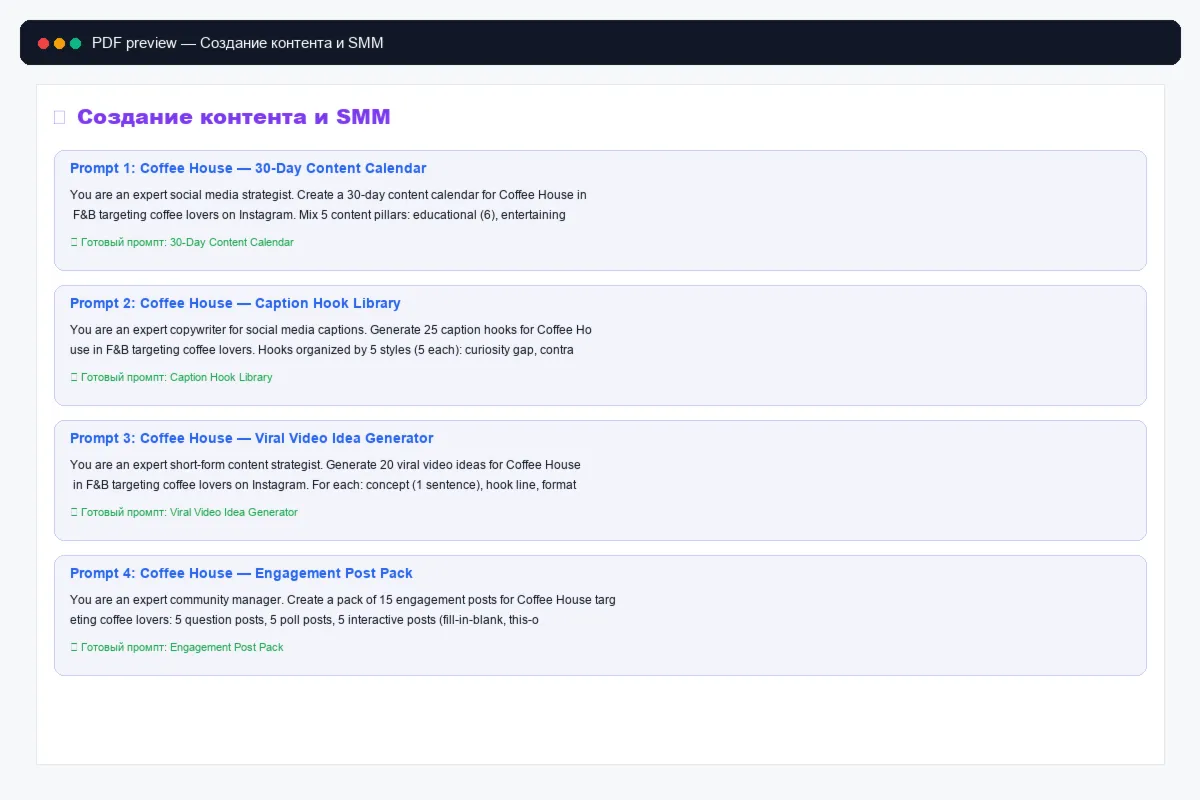Click the yellow minimize dot in title bar

coord(59,44)
